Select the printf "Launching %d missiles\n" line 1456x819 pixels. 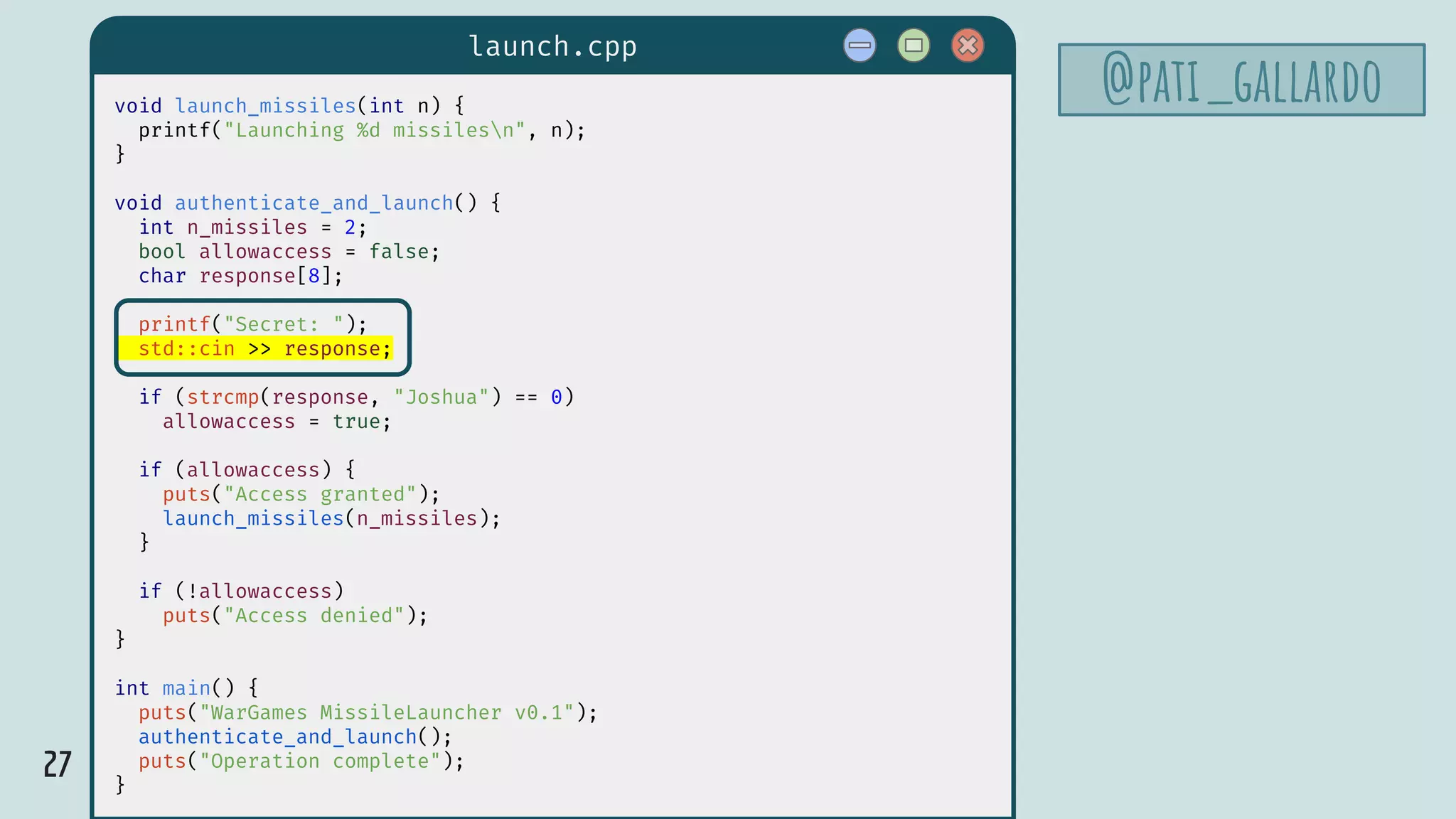[x=362, y=131]
